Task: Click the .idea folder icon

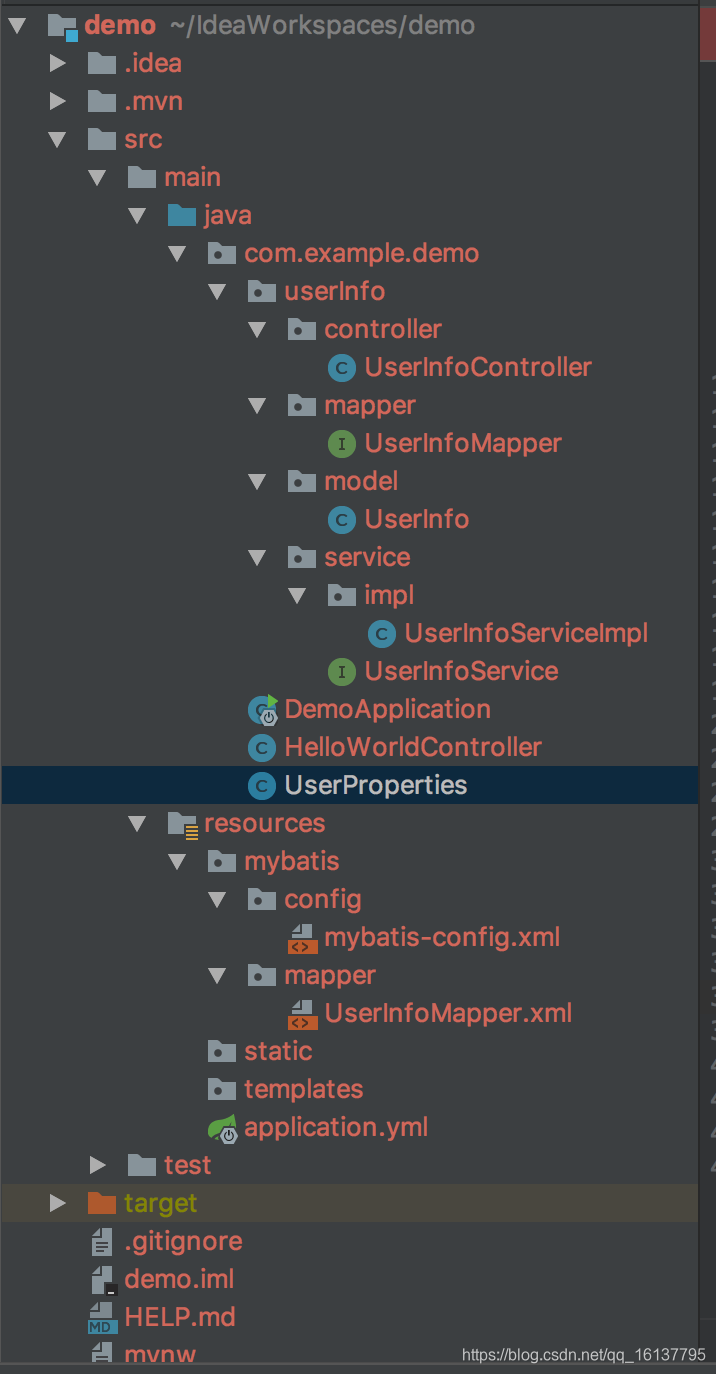Action: [x=101, y=63]
